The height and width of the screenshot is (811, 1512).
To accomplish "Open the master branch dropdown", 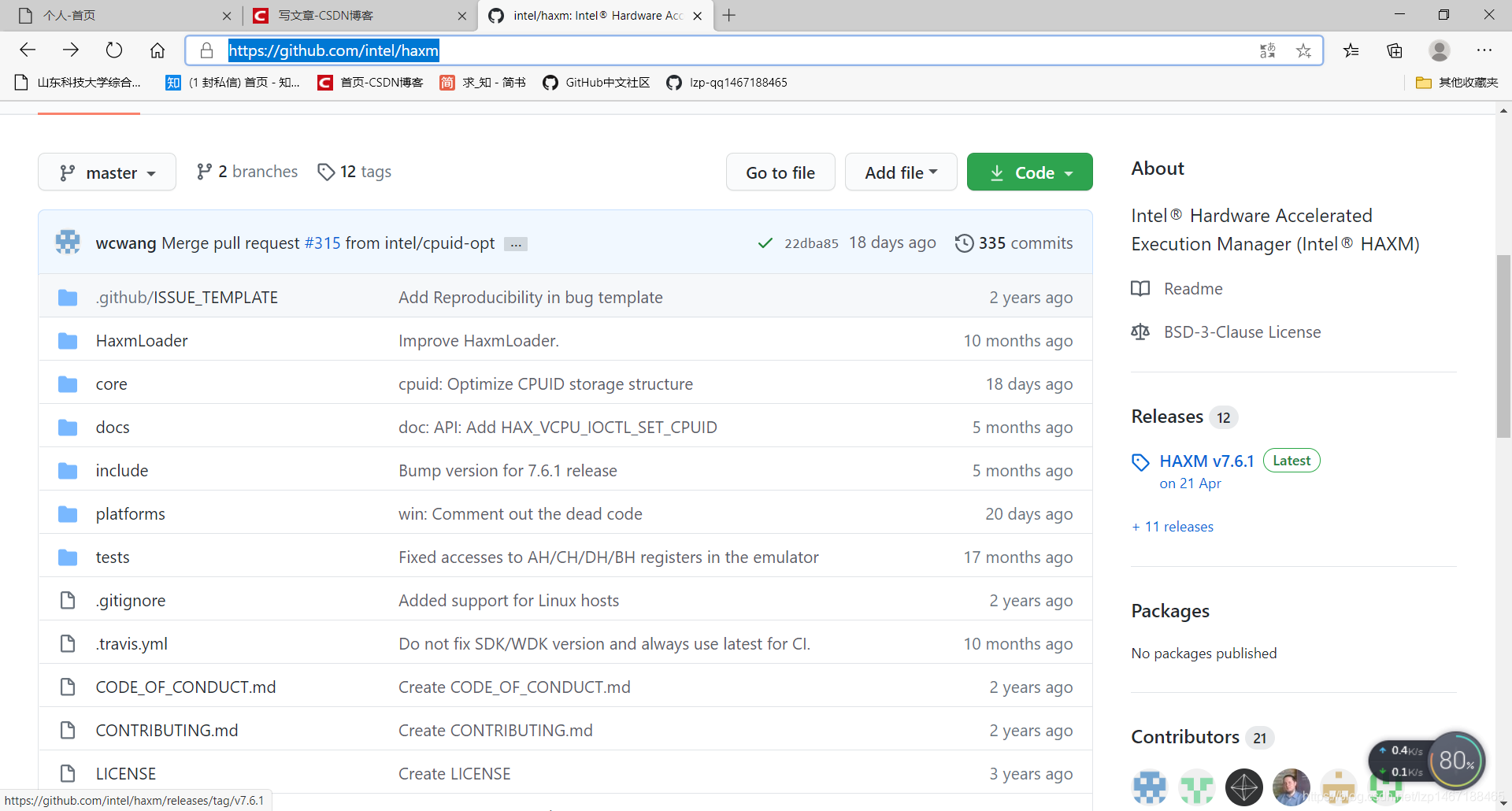I will [x=107, y=172].
